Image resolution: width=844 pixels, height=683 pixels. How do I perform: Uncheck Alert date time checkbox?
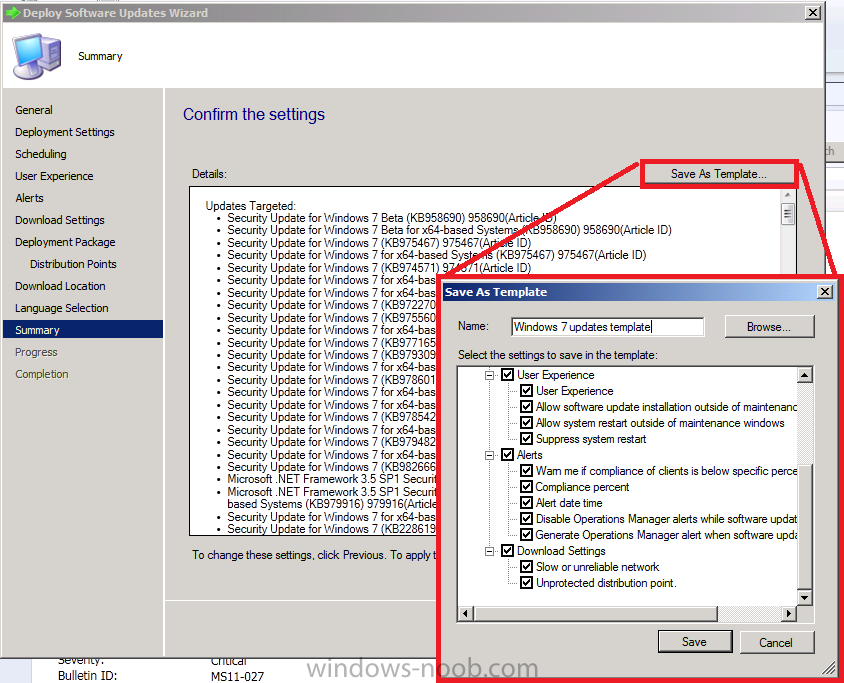(526, 503)
